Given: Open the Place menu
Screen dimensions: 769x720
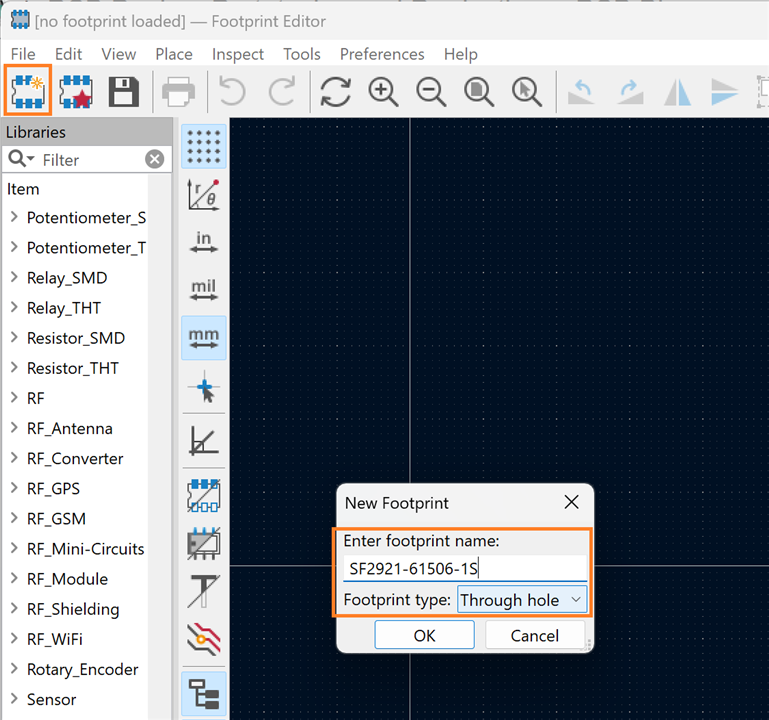Looking at the screenshot, I should coord(174,54).
